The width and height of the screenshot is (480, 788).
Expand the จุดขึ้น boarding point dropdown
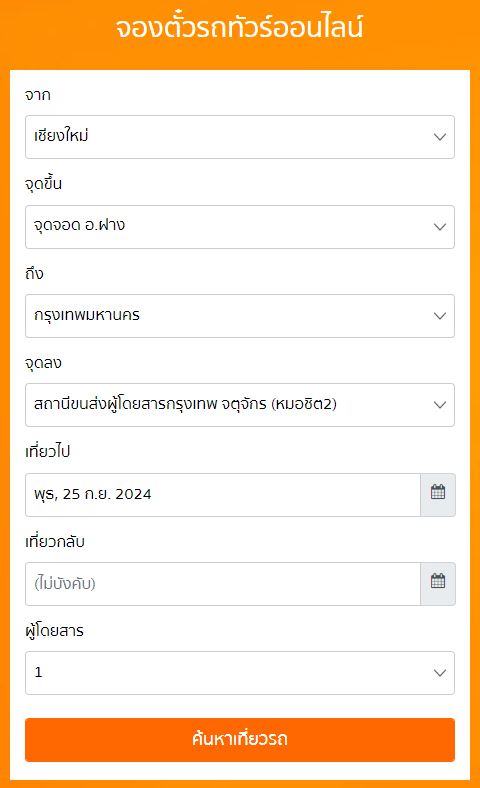[x=240, y=227]
